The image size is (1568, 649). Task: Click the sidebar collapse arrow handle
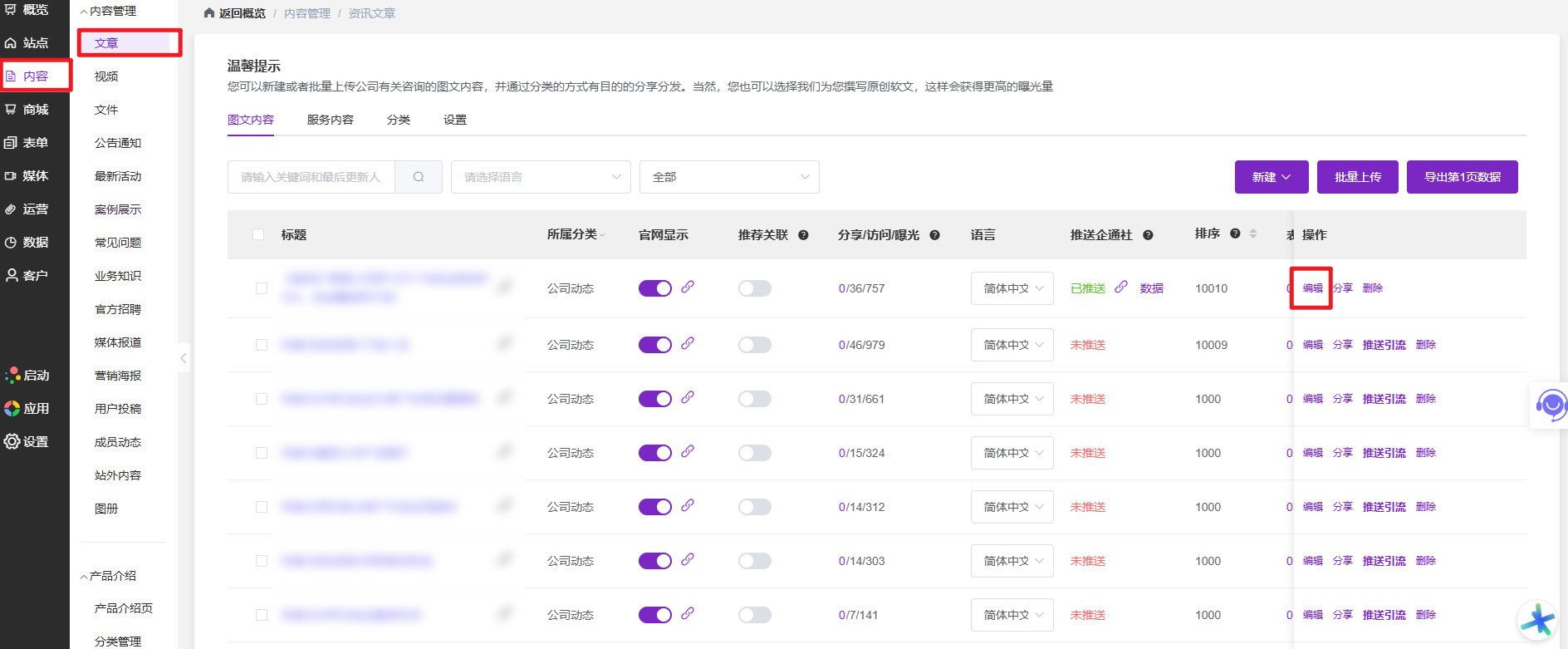[x=184, y=358]
